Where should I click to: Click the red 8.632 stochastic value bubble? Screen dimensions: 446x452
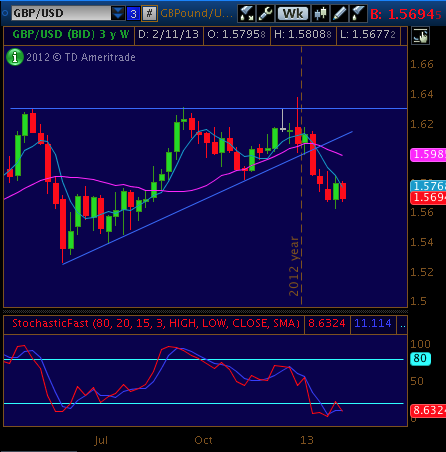428,410
